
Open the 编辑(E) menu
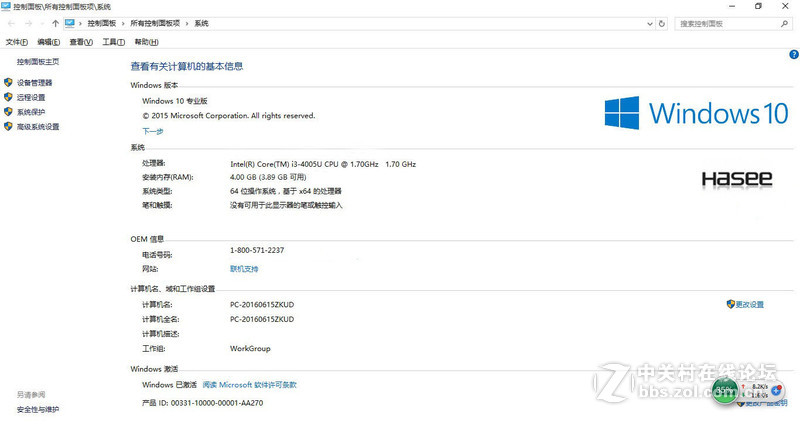click(48, 42)
